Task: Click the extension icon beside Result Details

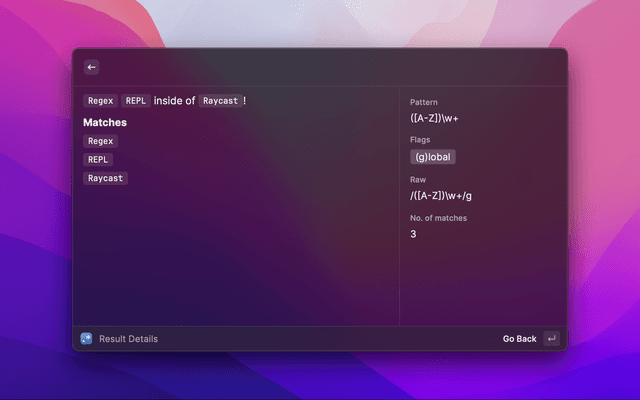Action: (86, 339)
